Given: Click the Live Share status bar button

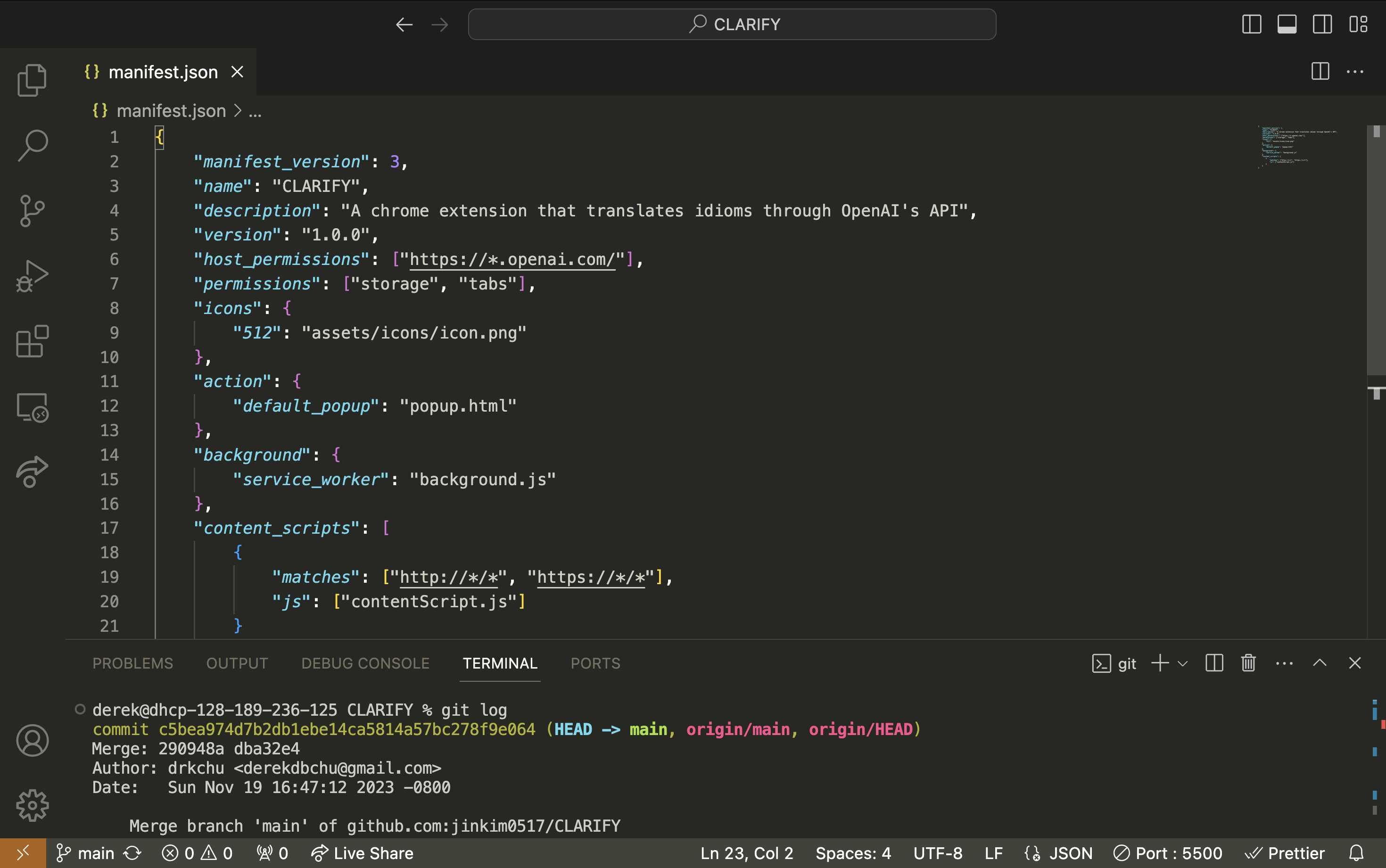Looking at the screenshot, I should click(x=362, y=853).
